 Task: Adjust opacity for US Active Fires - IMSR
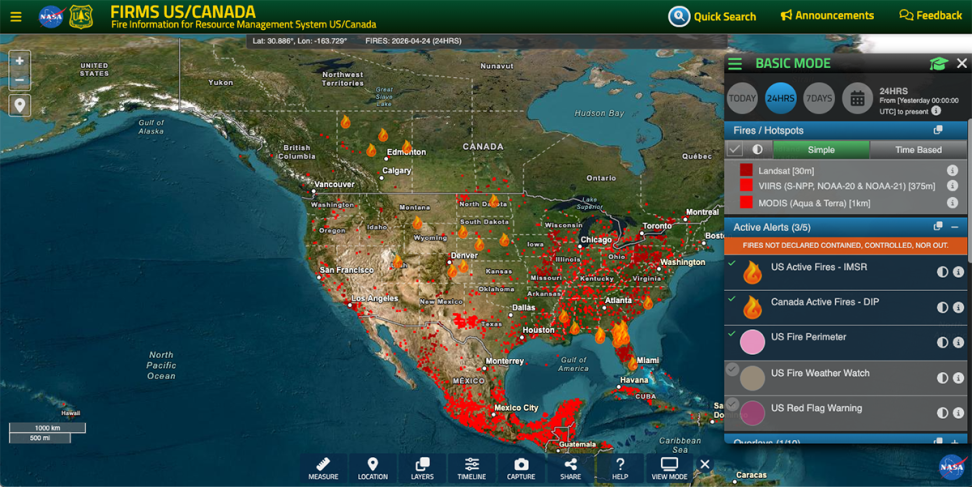[x=942, y=272]
